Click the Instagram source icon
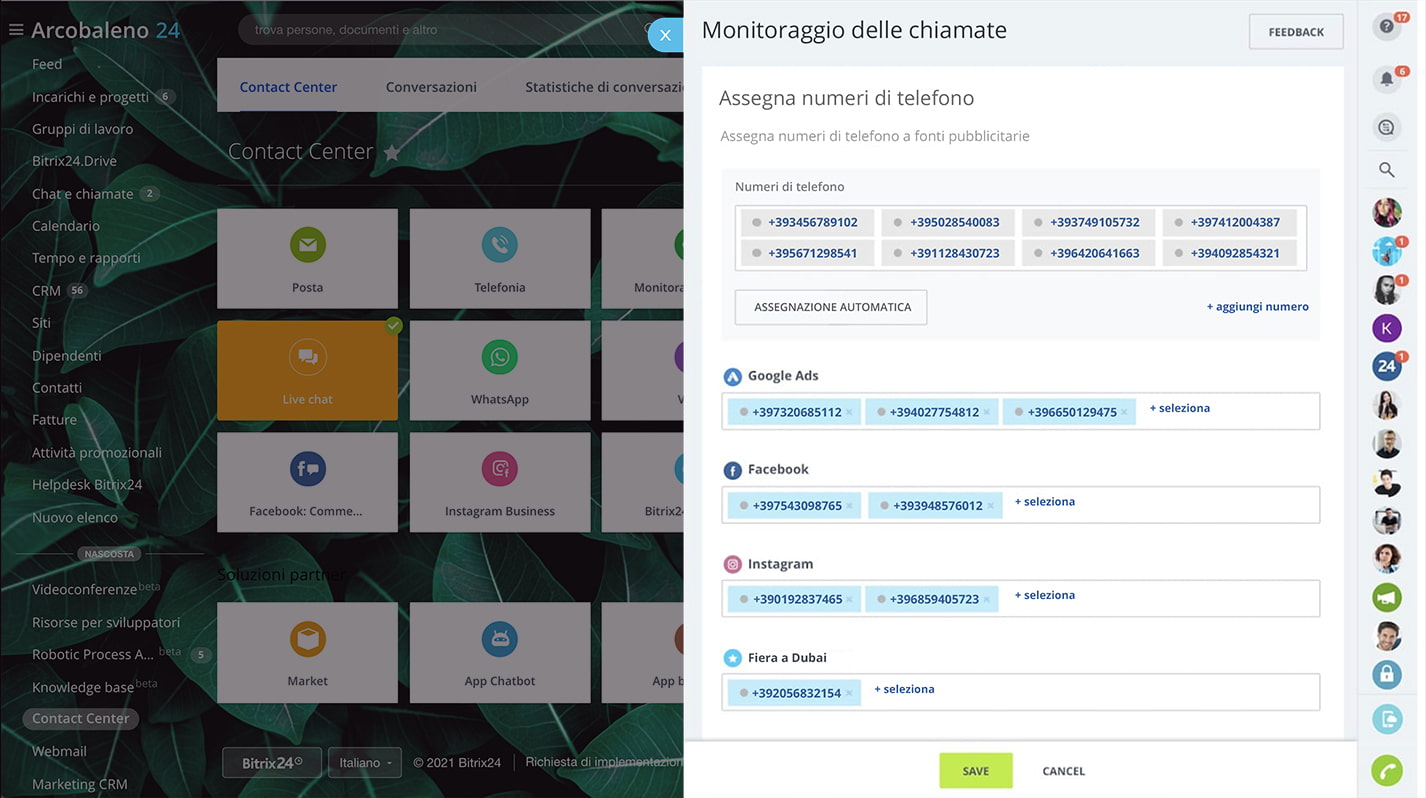Viewport: 1426px width, 798px height. [x=733, y=564]
